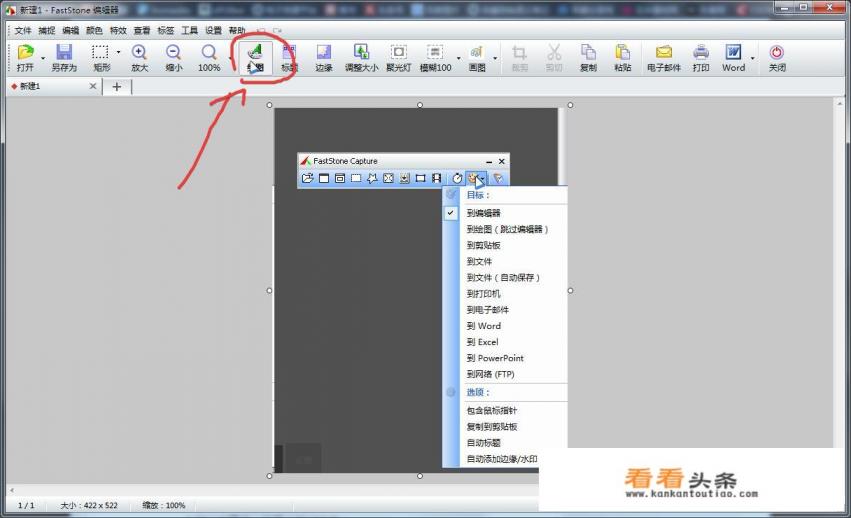Open the 设置 (Settings) menu
The width and height of the screenshot is (851, 518).
pos(213,30)
